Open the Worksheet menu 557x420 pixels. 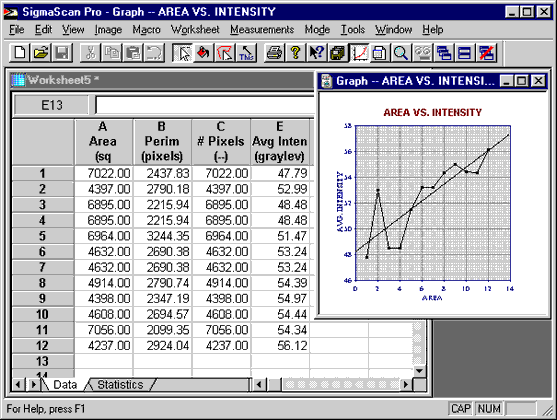tap(195, 29)
